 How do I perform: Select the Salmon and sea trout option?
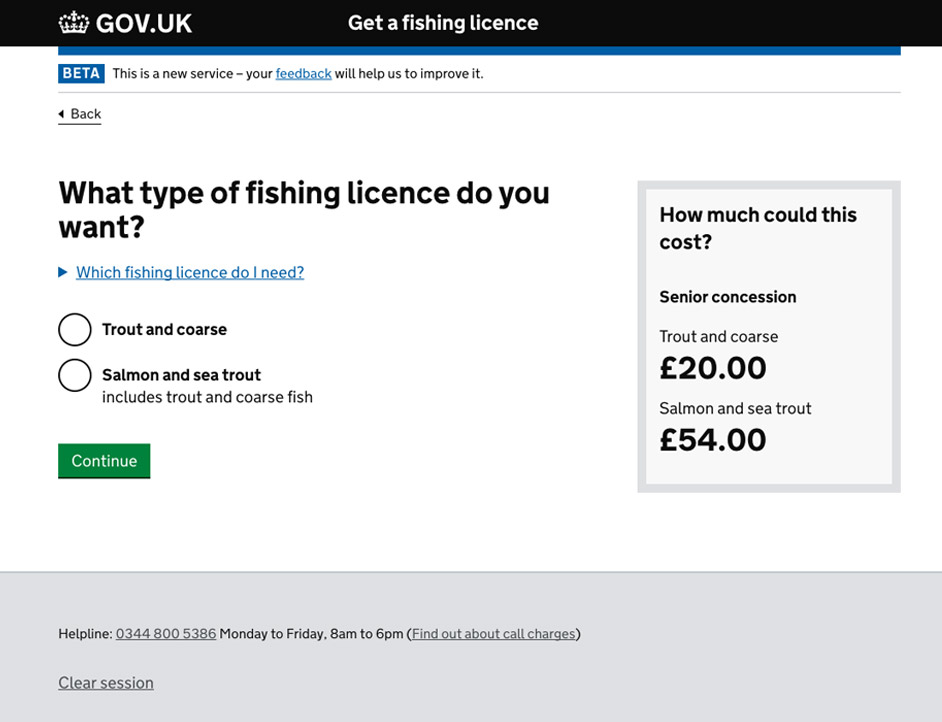tap(75, 375)
